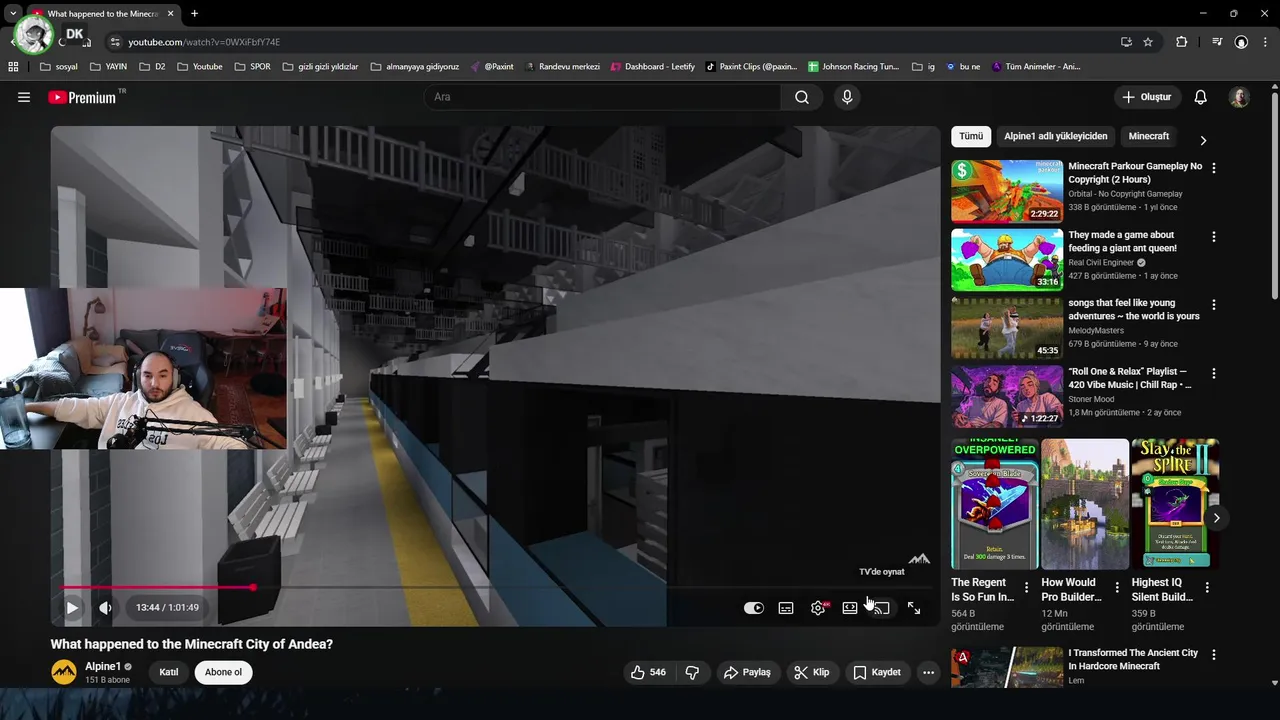Open more actions menu below video

pos(928,672)
